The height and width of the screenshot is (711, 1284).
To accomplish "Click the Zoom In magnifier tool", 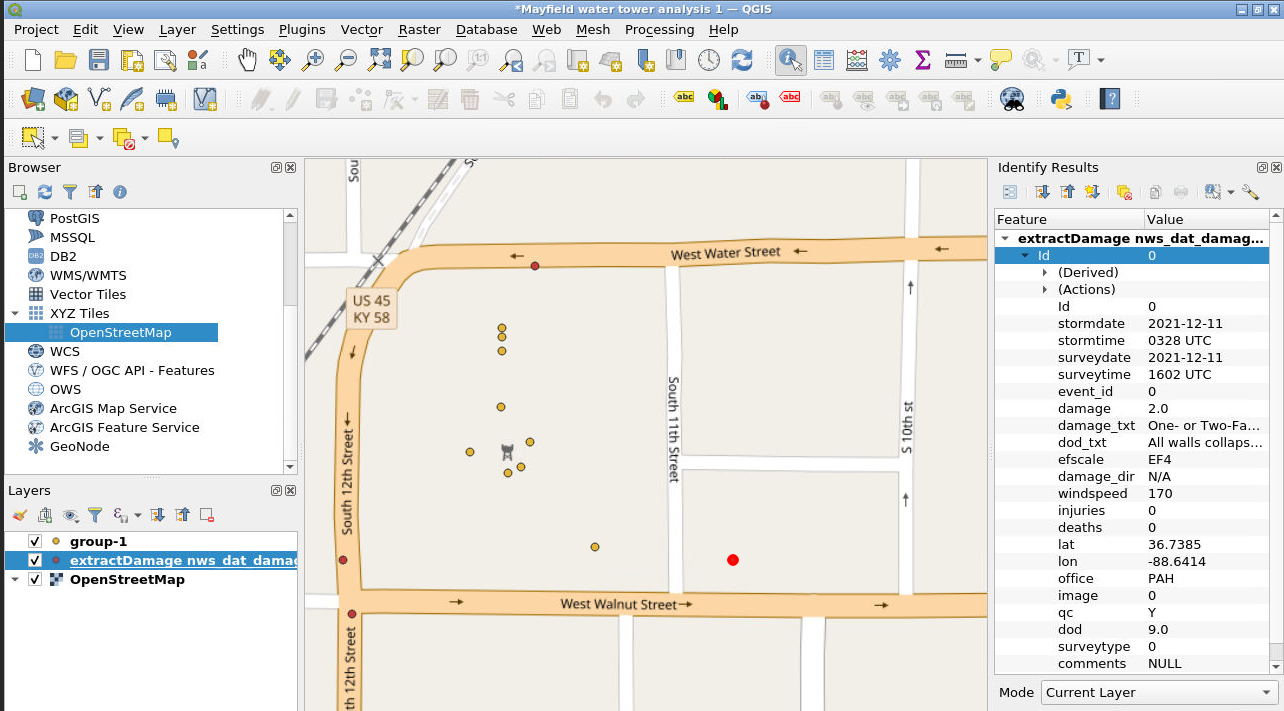I will coord(313,60).
